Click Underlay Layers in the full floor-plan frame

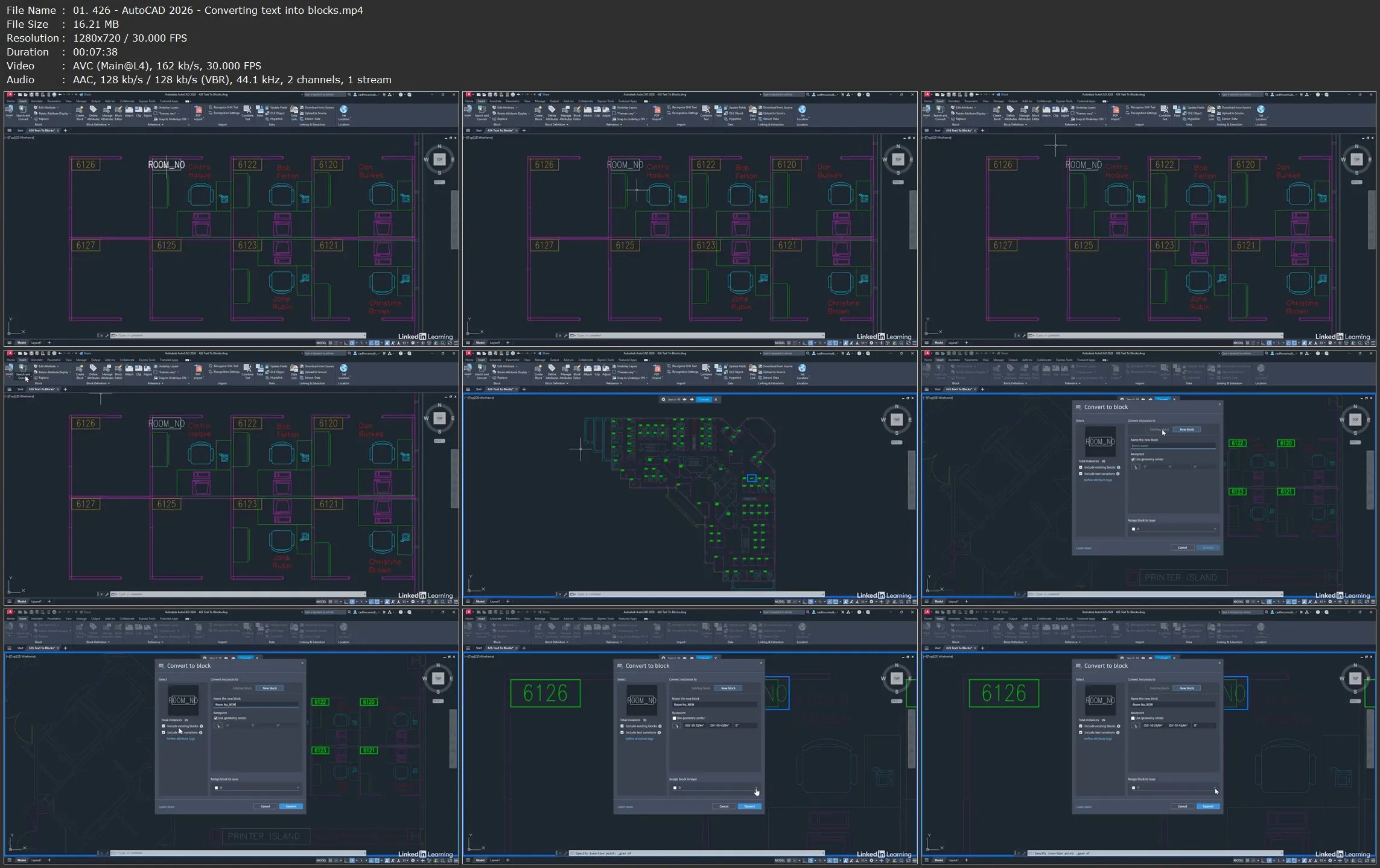coord(625,366)
